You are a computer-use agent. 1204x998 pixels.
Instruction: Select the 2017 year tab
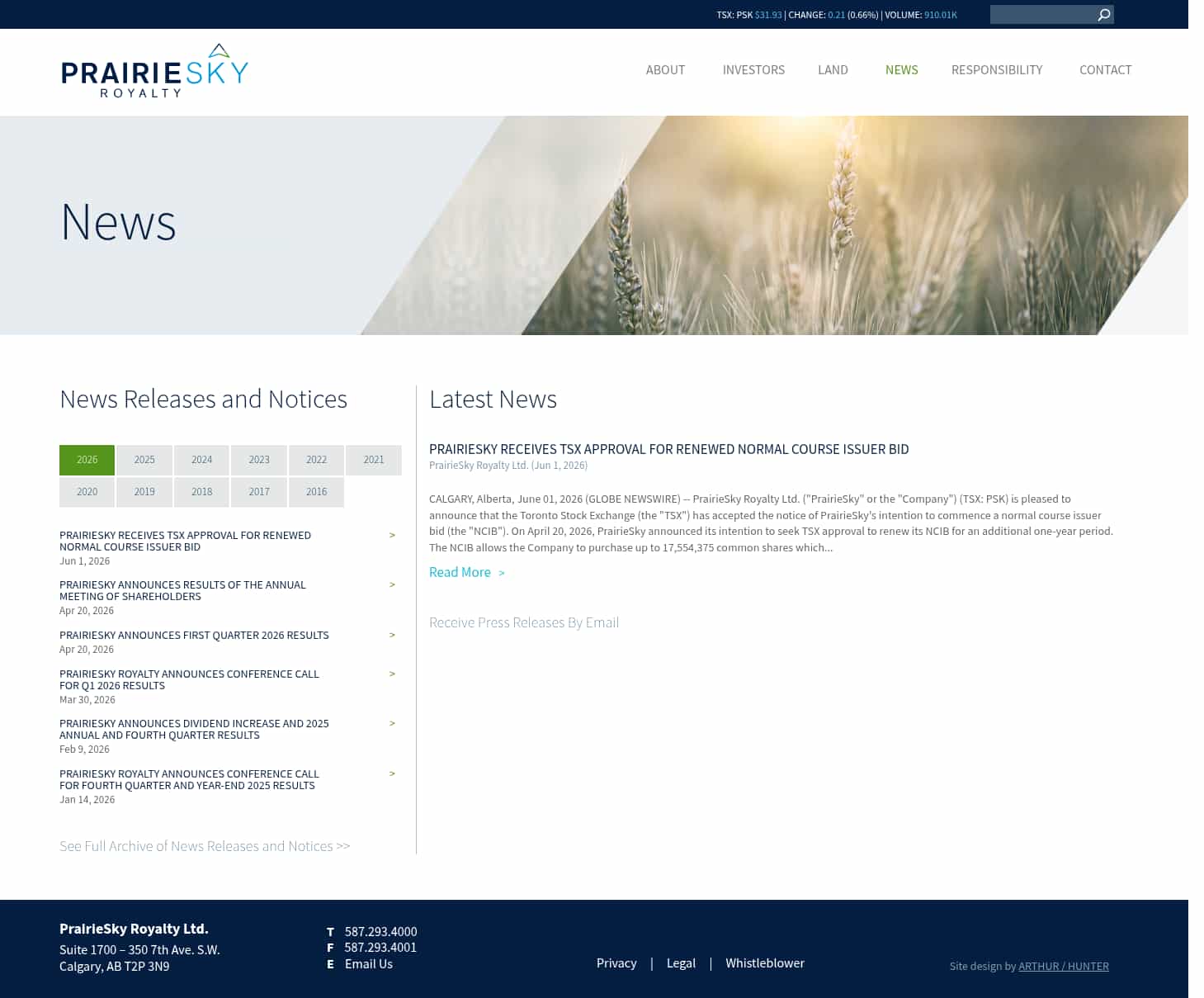click(x=259, y=492)
